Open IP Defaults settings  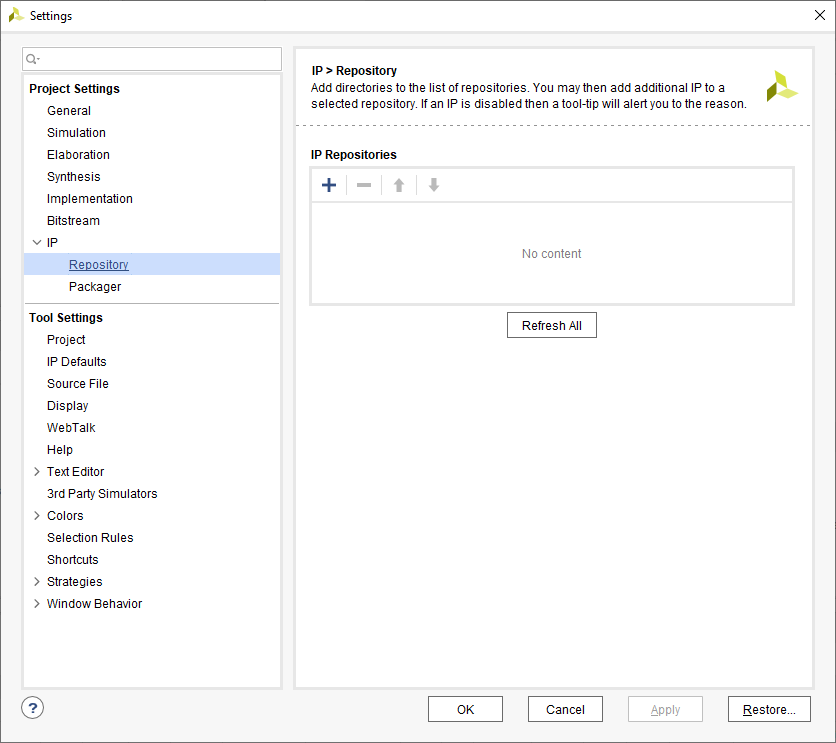click(77, 361)
